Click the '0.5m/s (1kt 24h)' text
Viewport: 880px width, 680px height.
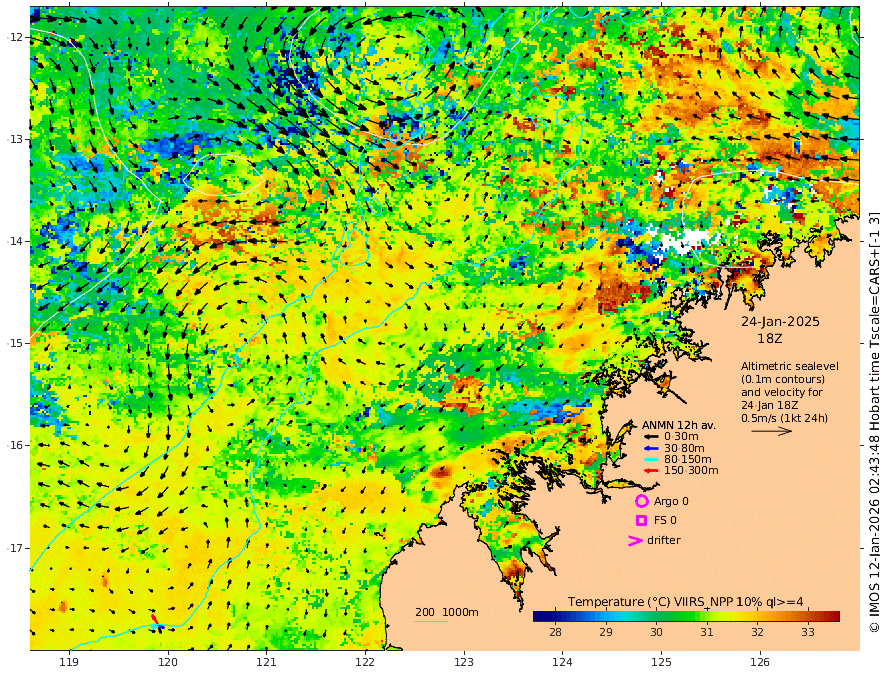click(784, 418)
